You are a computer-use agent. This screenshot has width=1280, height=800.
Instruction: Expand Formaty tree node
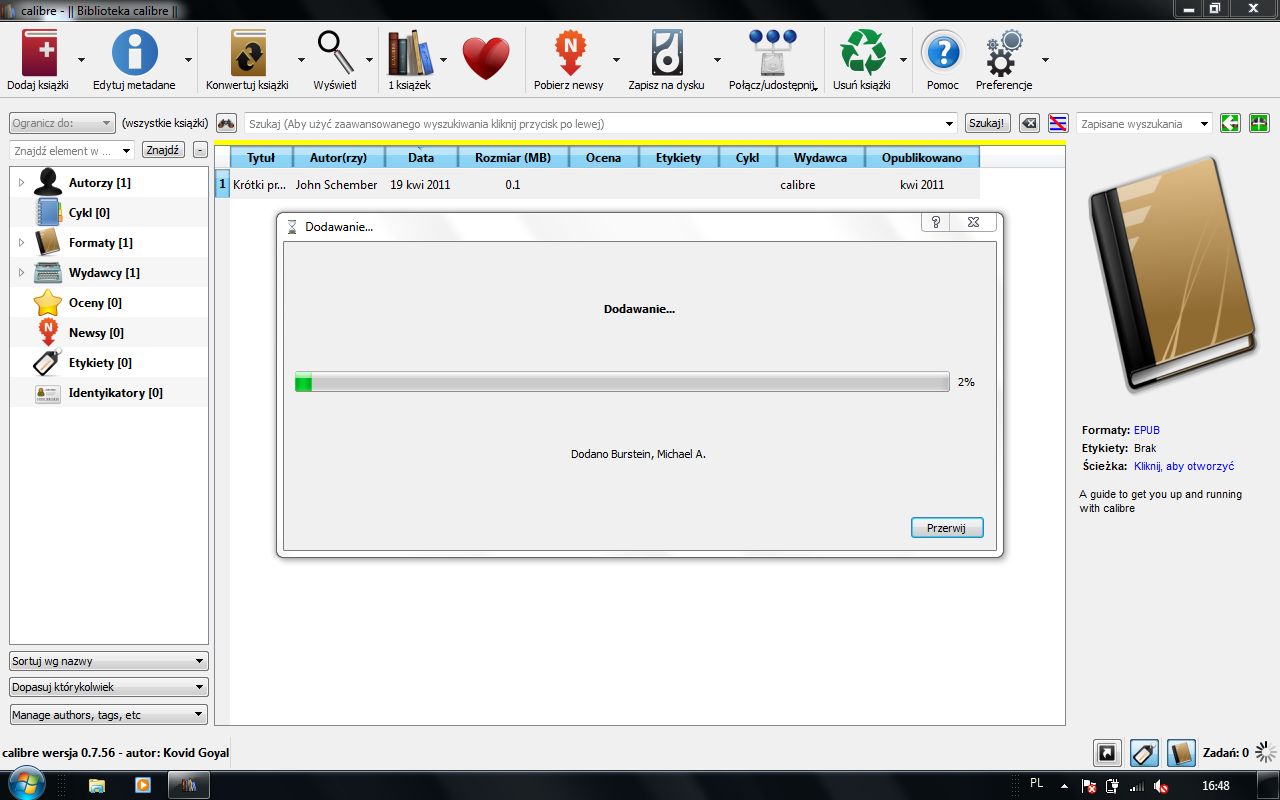pyautogui.click(x=21, y=243)
